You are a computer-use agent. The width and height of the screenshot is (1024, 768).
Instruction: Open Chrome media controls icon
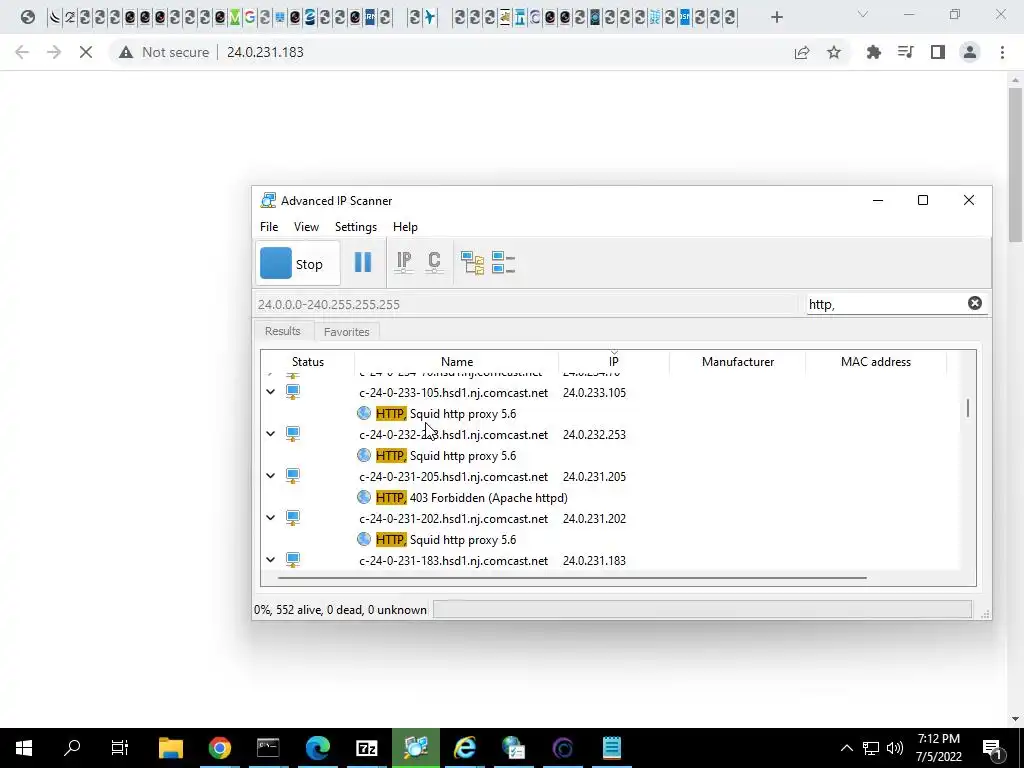[x=905, y=52]
